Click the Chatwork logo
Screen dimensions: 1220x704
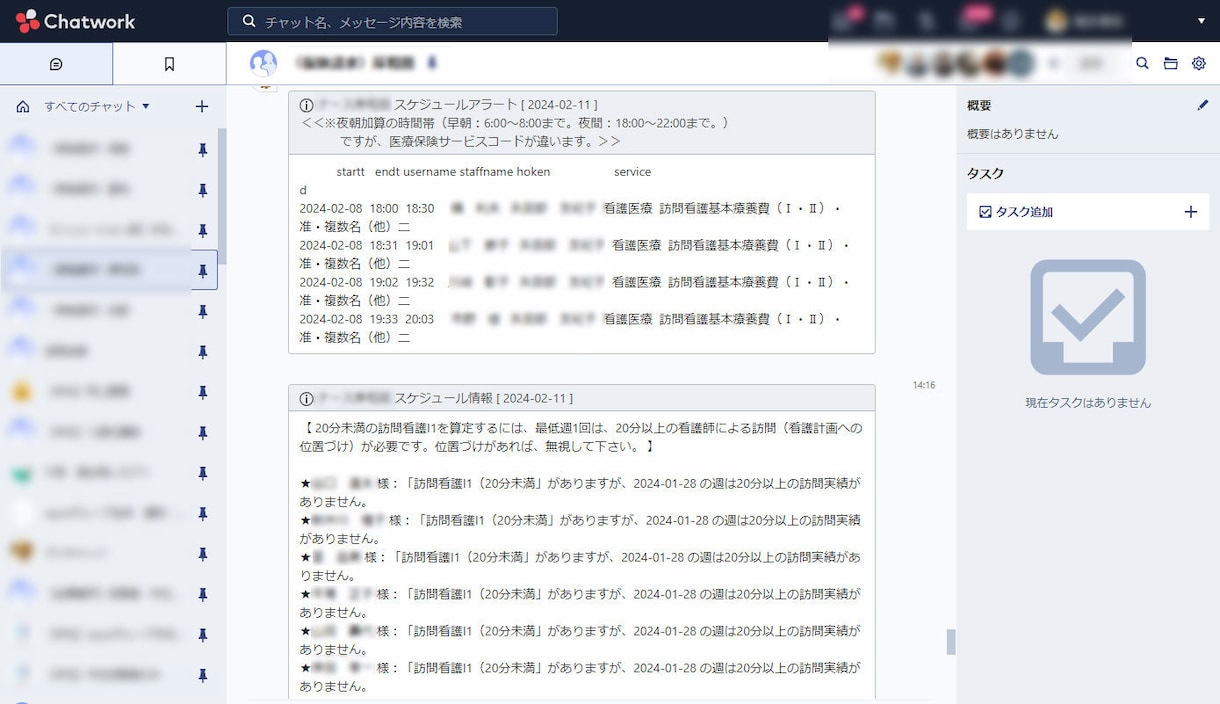75,21
